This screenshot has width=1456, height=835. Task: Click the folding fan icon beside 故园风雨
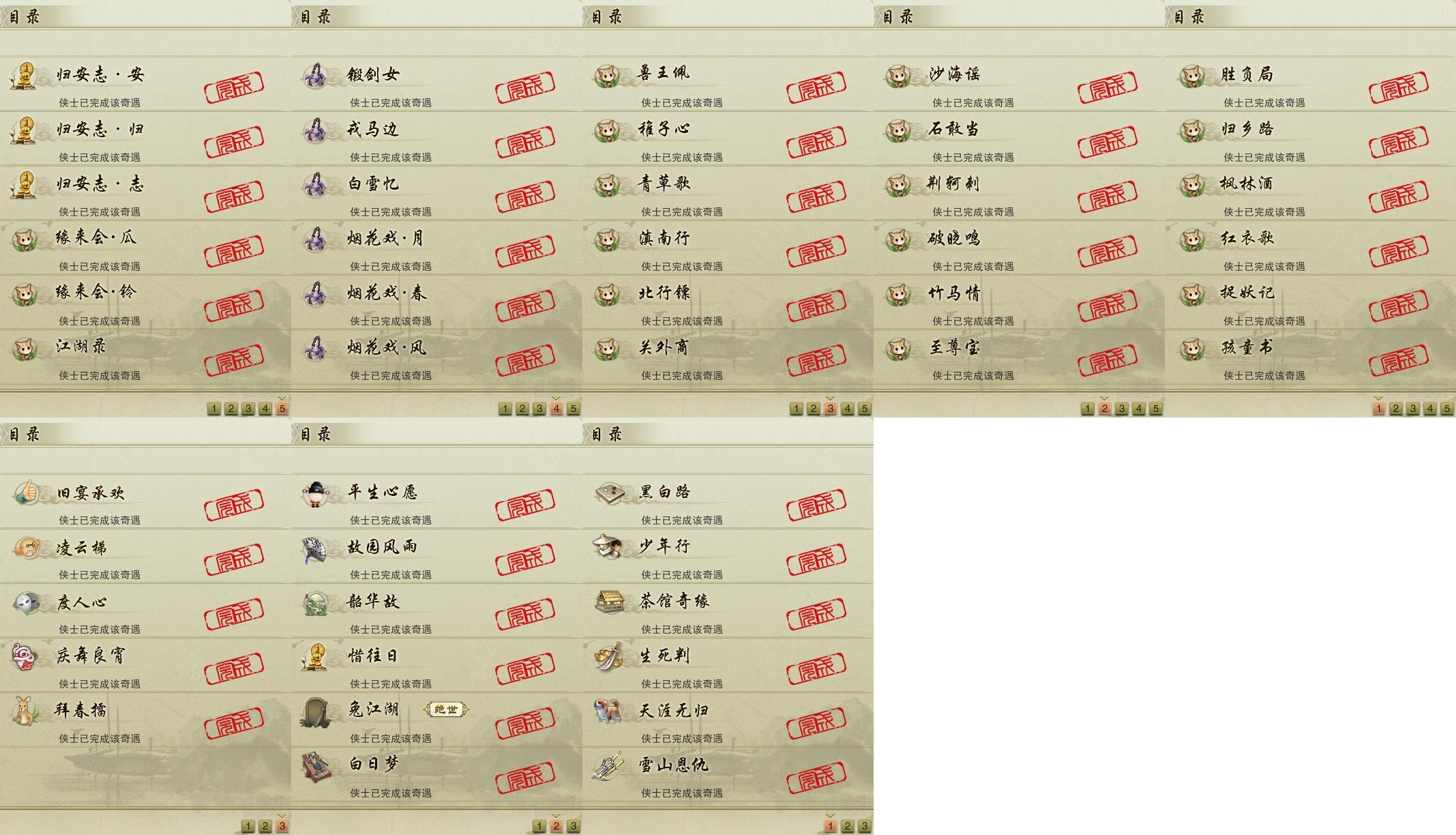point(316,548)
